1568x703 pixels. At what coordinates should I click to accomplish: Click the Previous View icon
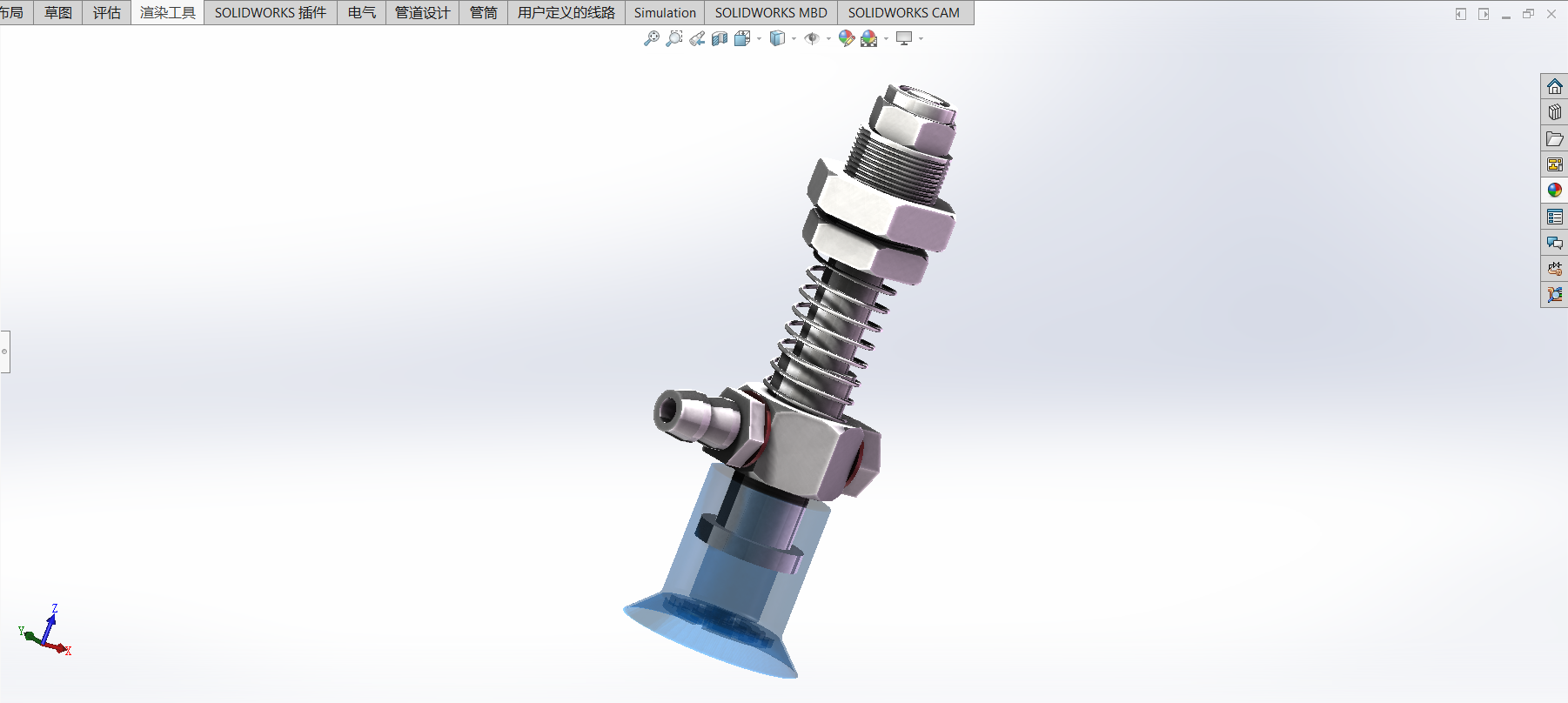coord(697,38)
